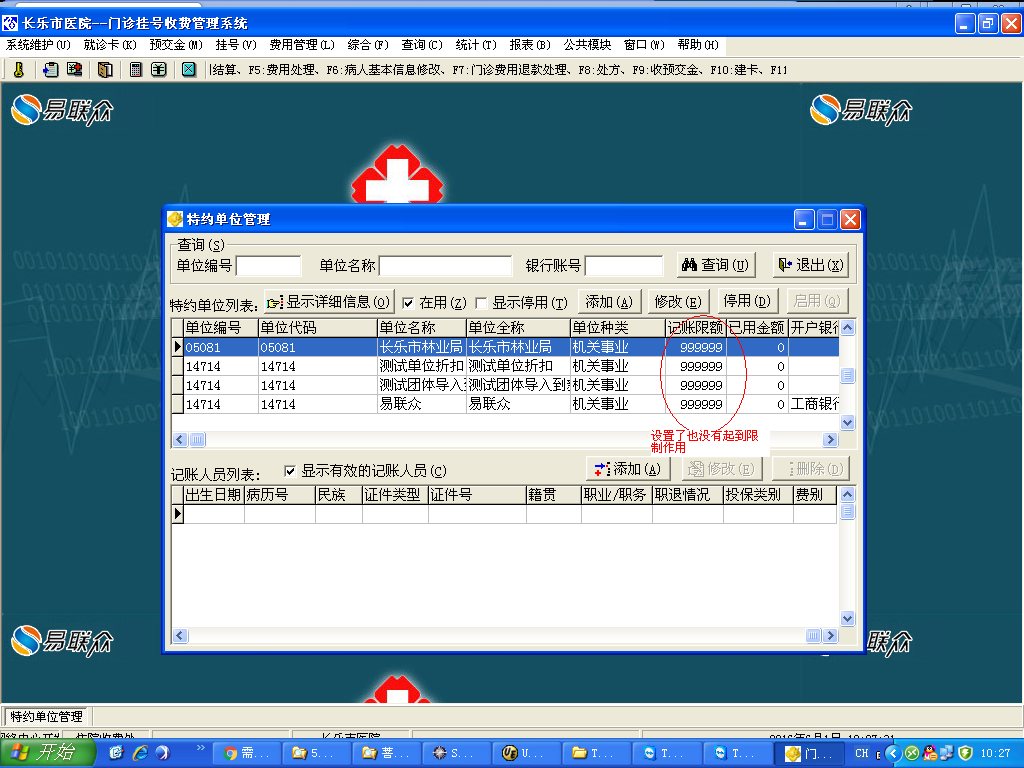Click the 显示详细信息 button
Image resolution: width=1024 pixels, height=768 pixels.
(x=328, y=302)
